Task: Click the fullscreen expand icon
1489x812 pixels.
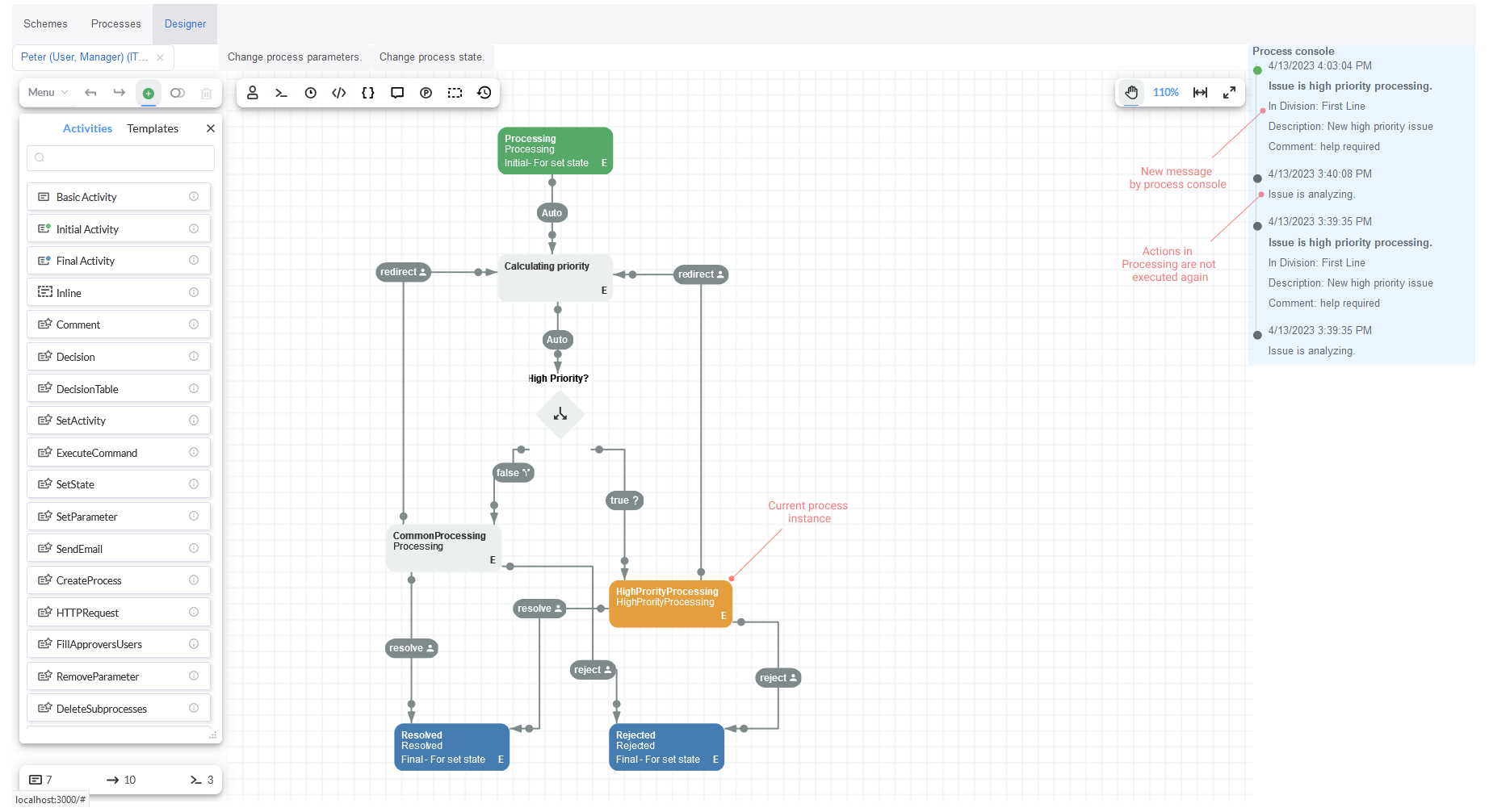Action: tap(1229, 93)
